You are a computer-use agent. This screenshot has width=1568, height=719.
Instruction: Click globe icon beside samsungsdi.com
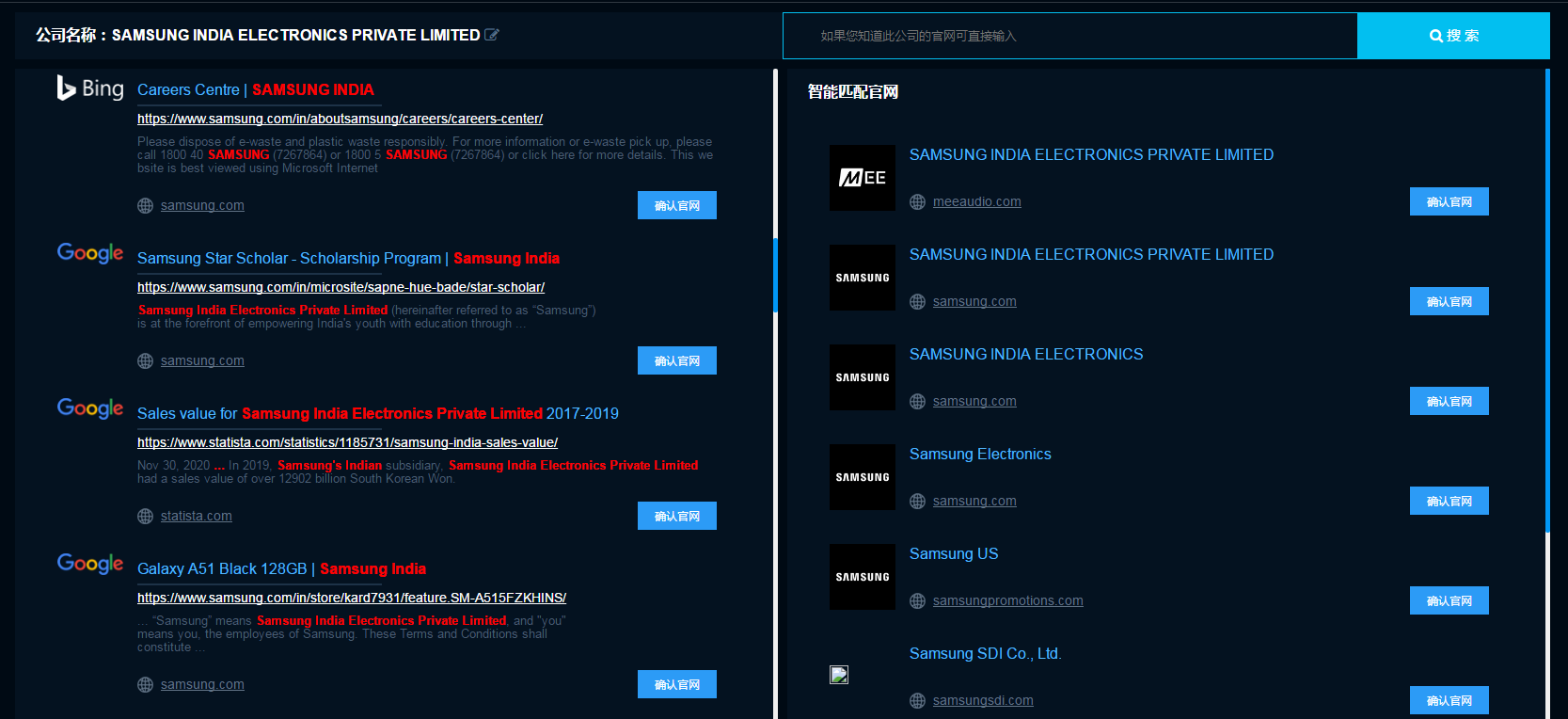[x=917, y=701]
